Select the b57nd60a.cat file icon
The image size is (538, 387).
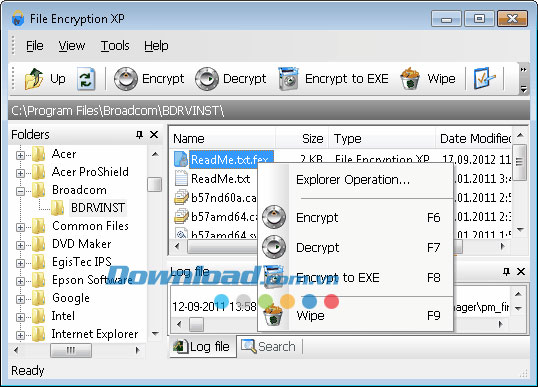point(181,197)
